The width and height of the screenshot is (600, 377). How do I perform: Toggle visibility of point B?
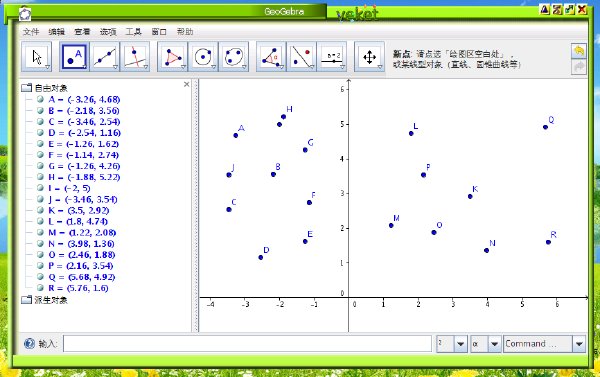coord(40,110)
